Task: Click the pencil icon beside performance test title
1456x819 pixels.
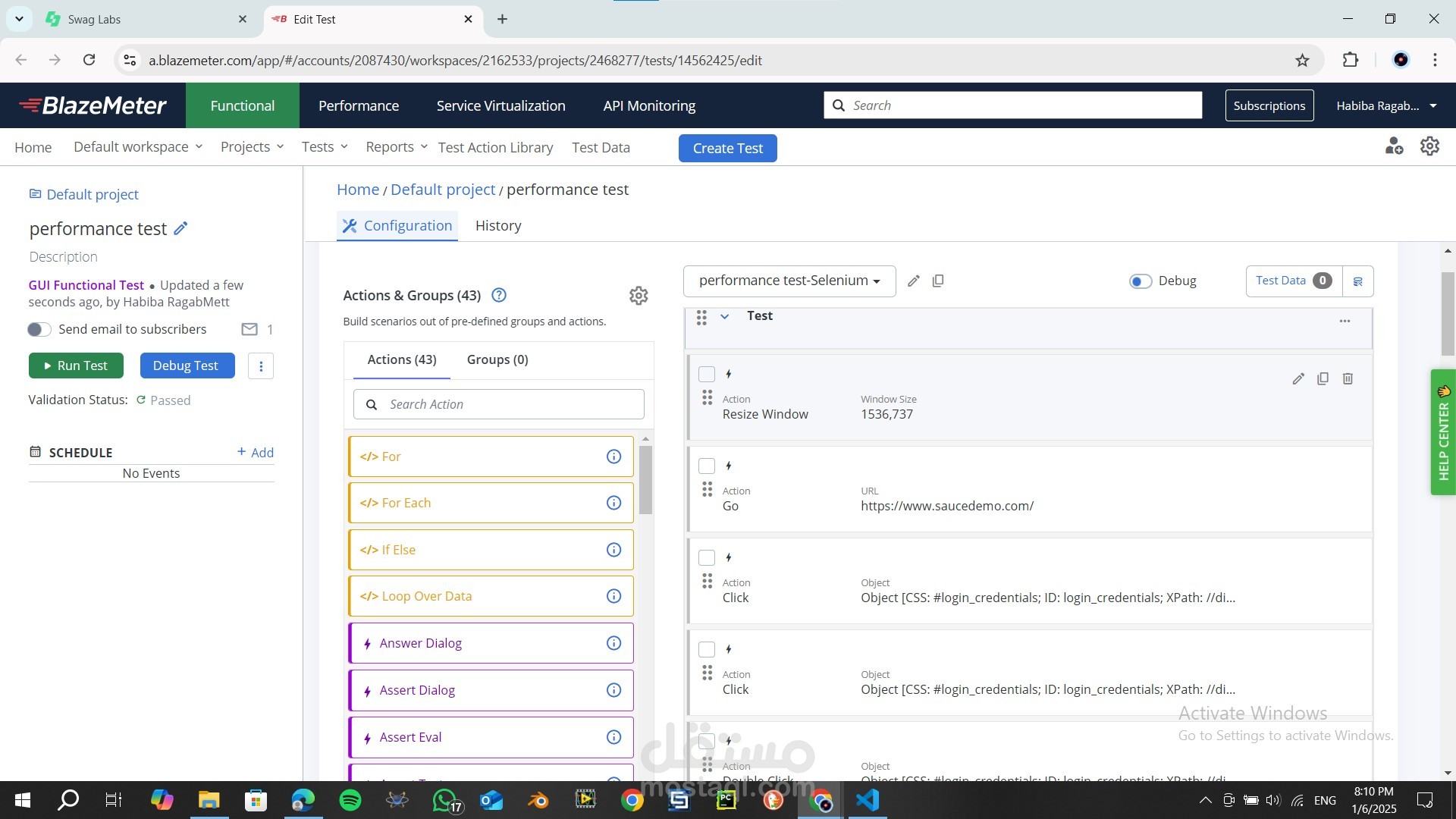Action: [x=180, y=228]
